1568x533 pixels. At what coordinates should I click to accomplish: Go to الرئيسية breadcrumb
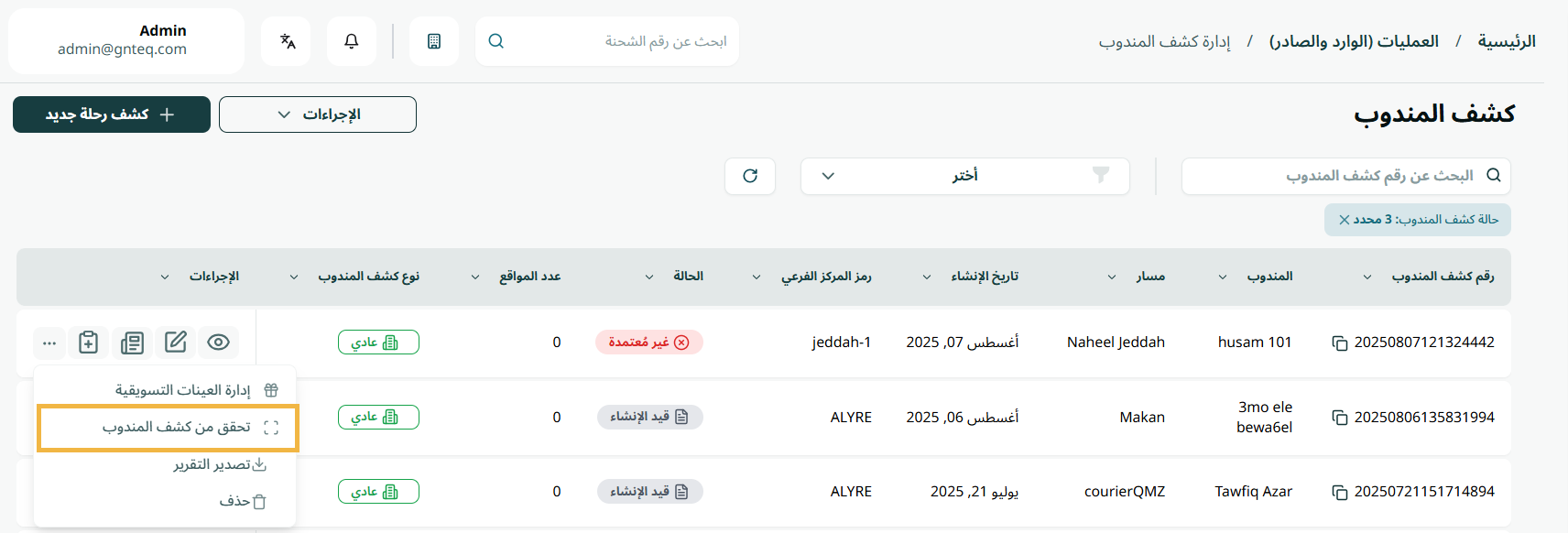[x=1507, y=41]
